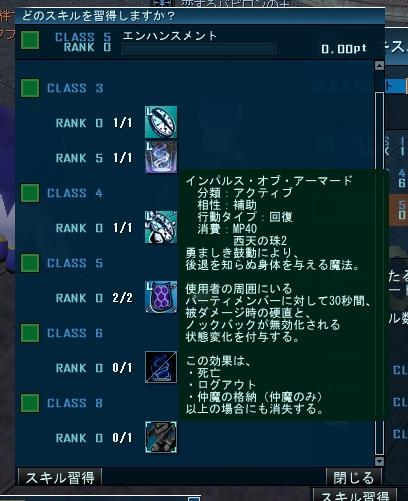The height and width of the screenshot is (501, 408).
Task: Select the purple swirl skill at Rank 5
Action: [x=161, y=157]
